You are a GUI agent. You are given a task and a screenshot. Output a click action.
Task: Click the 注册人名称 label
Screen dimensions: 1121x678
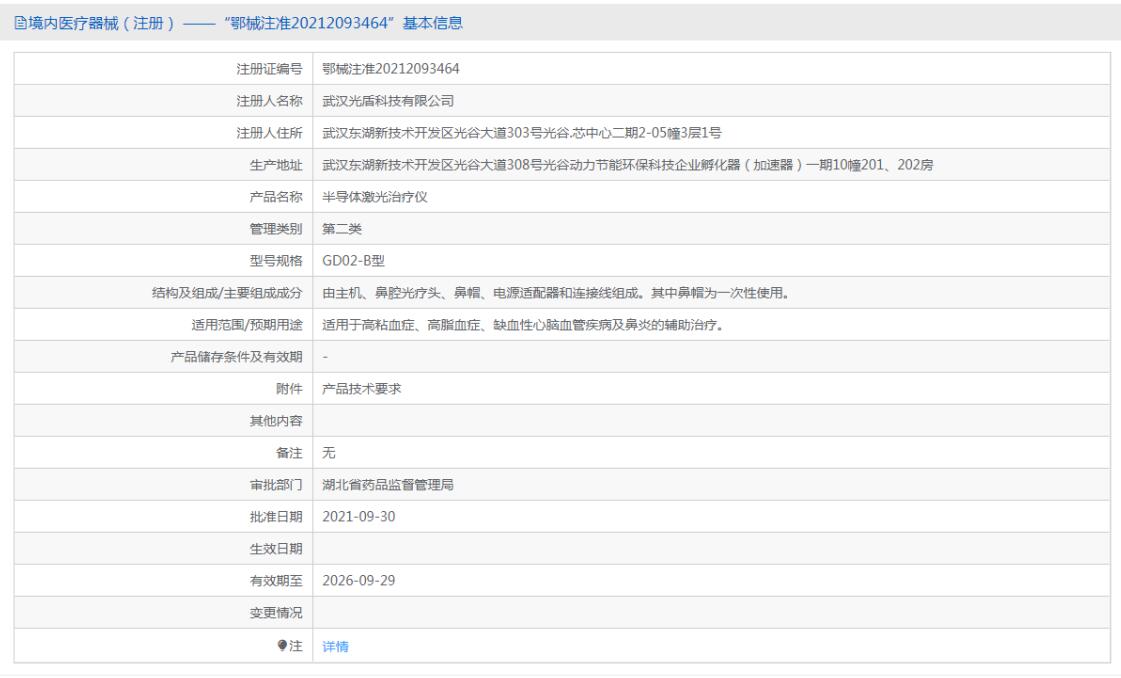pos(270,101)
